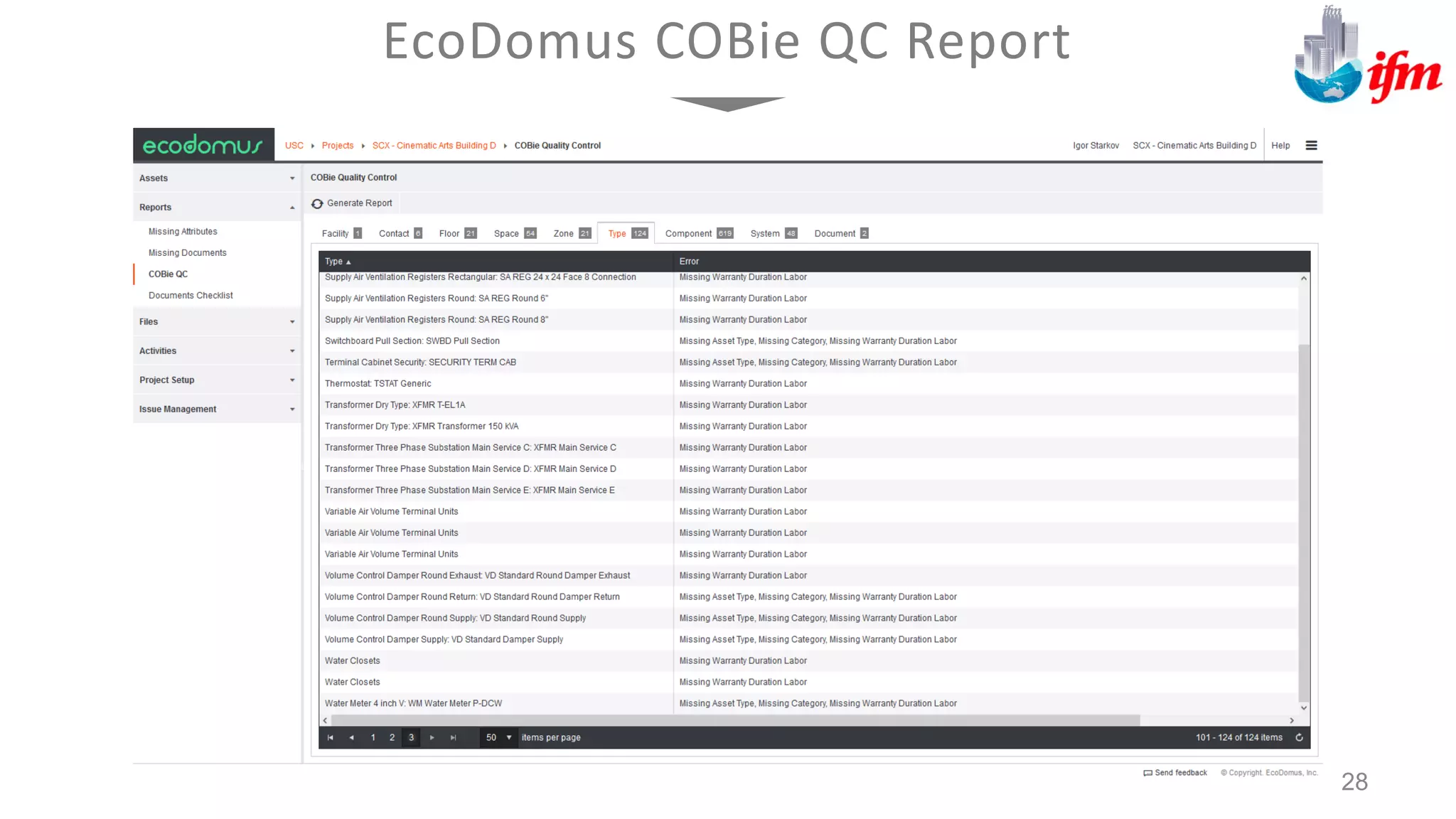Go to page 1
Image resolution: width=1456 pixels, height=819 pixels.
coord(373,738)
